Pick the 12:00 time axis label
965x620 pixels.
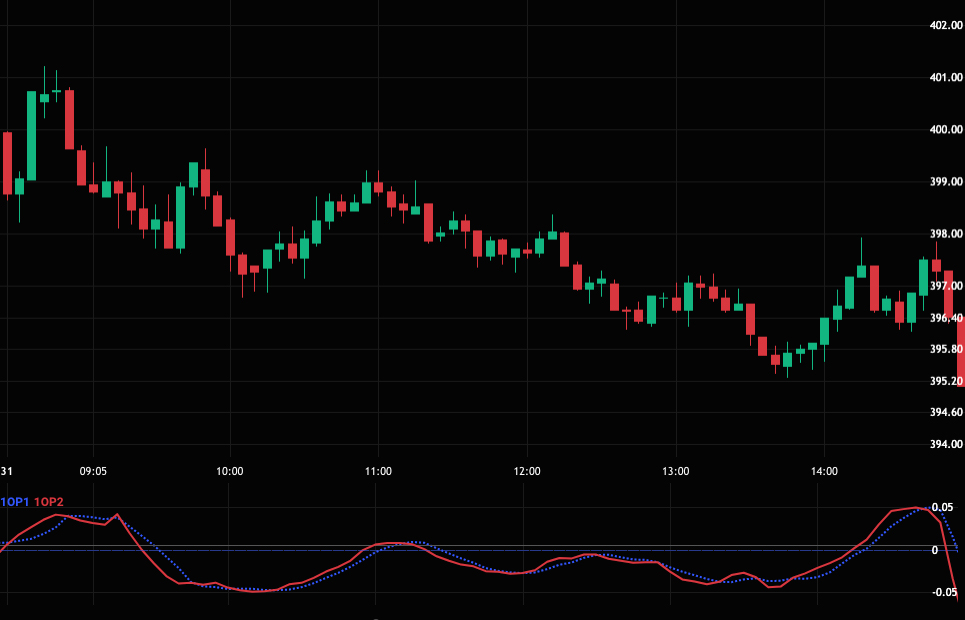click(527, 471)
